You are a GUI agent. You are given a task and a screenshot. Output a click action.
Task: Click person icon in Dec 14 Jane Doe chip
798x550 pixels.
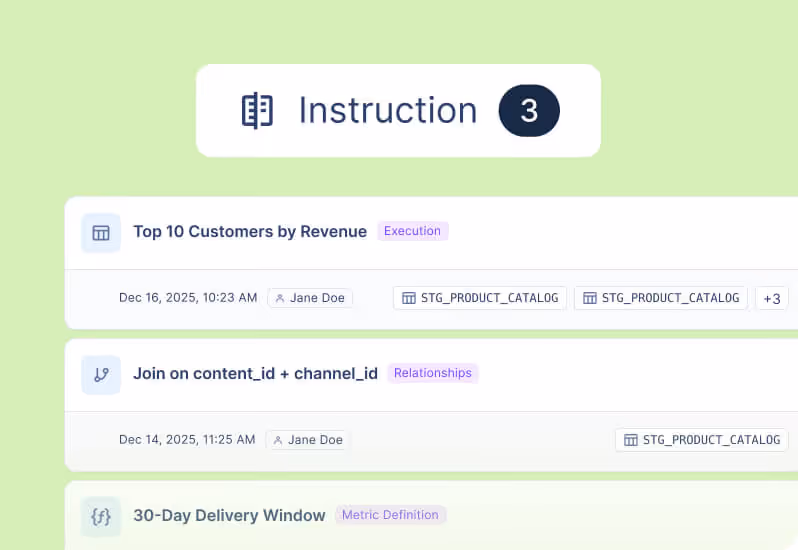(278, 440)
